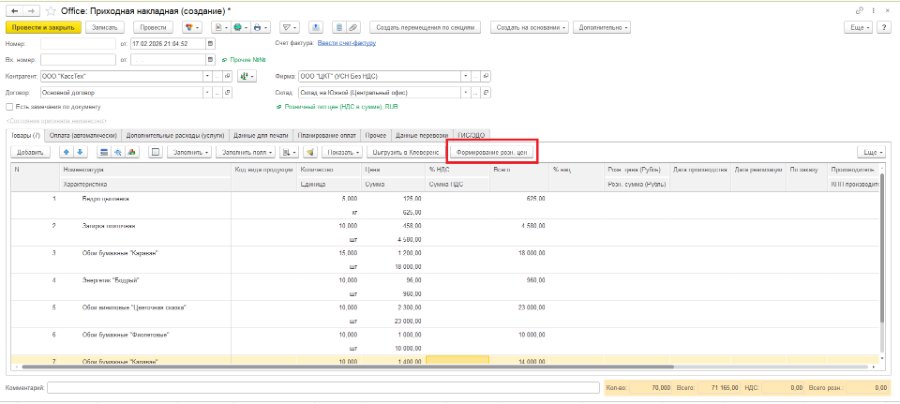Open the "Прочее" tab
Viewport: 900px width, 404px height.
click(376, 135)
